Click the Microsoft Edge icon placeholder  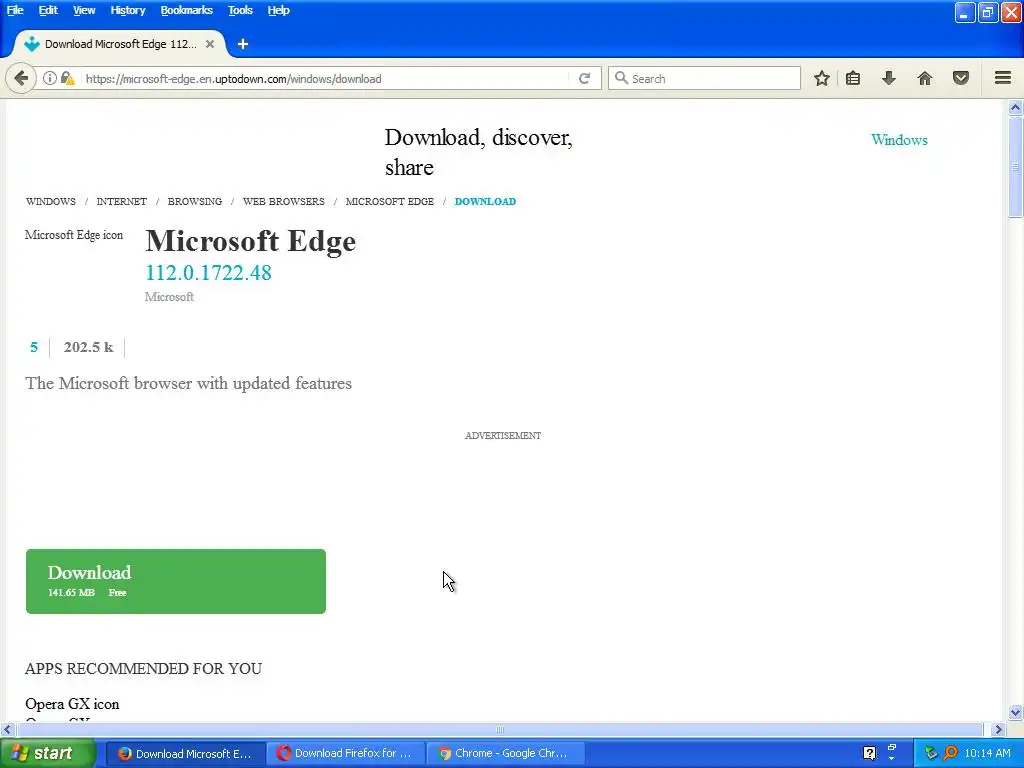coord(74,235)
